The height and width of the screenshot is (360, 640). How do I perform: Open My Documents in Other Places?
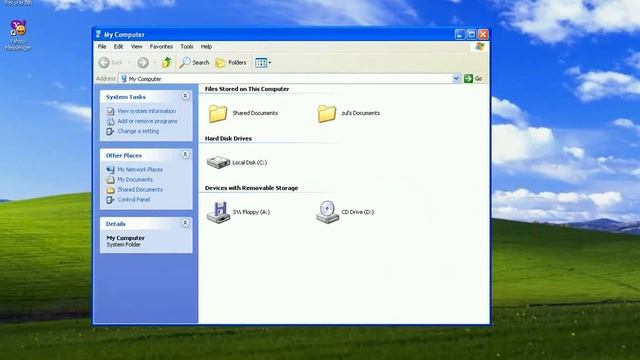pyautogui.click(x=135, y=180)
